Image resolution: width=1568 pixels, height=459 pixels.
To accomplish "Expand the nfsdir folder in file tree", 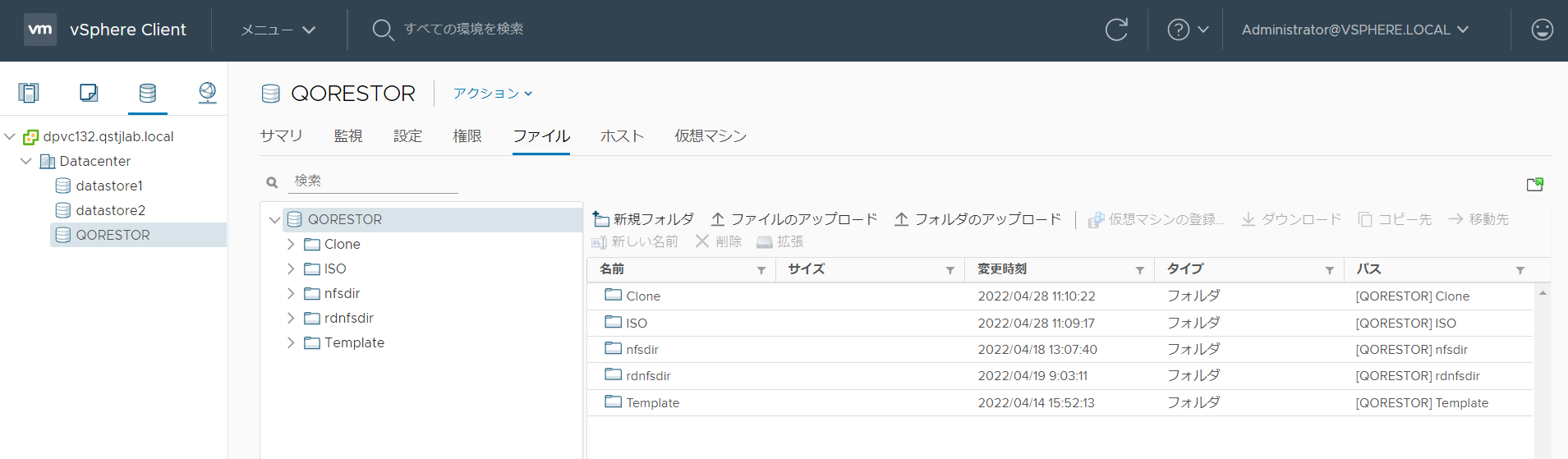I will (291, 293).
